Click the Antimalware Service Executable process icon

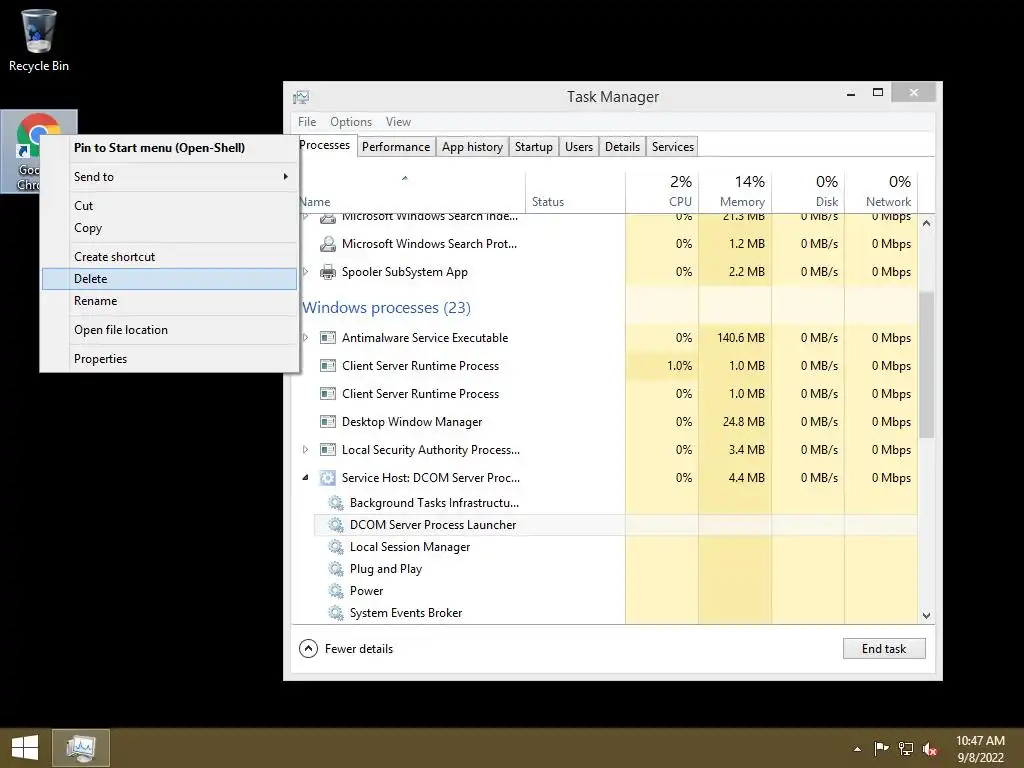point(327,338)
